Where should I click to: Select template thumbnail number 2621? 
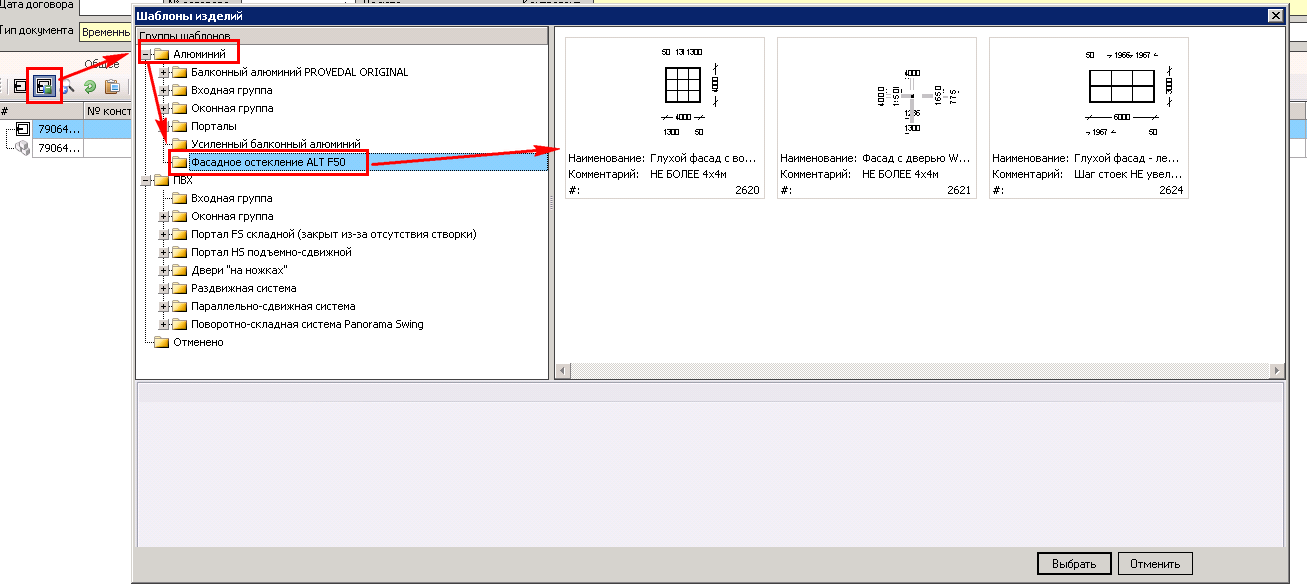[877, 118]
